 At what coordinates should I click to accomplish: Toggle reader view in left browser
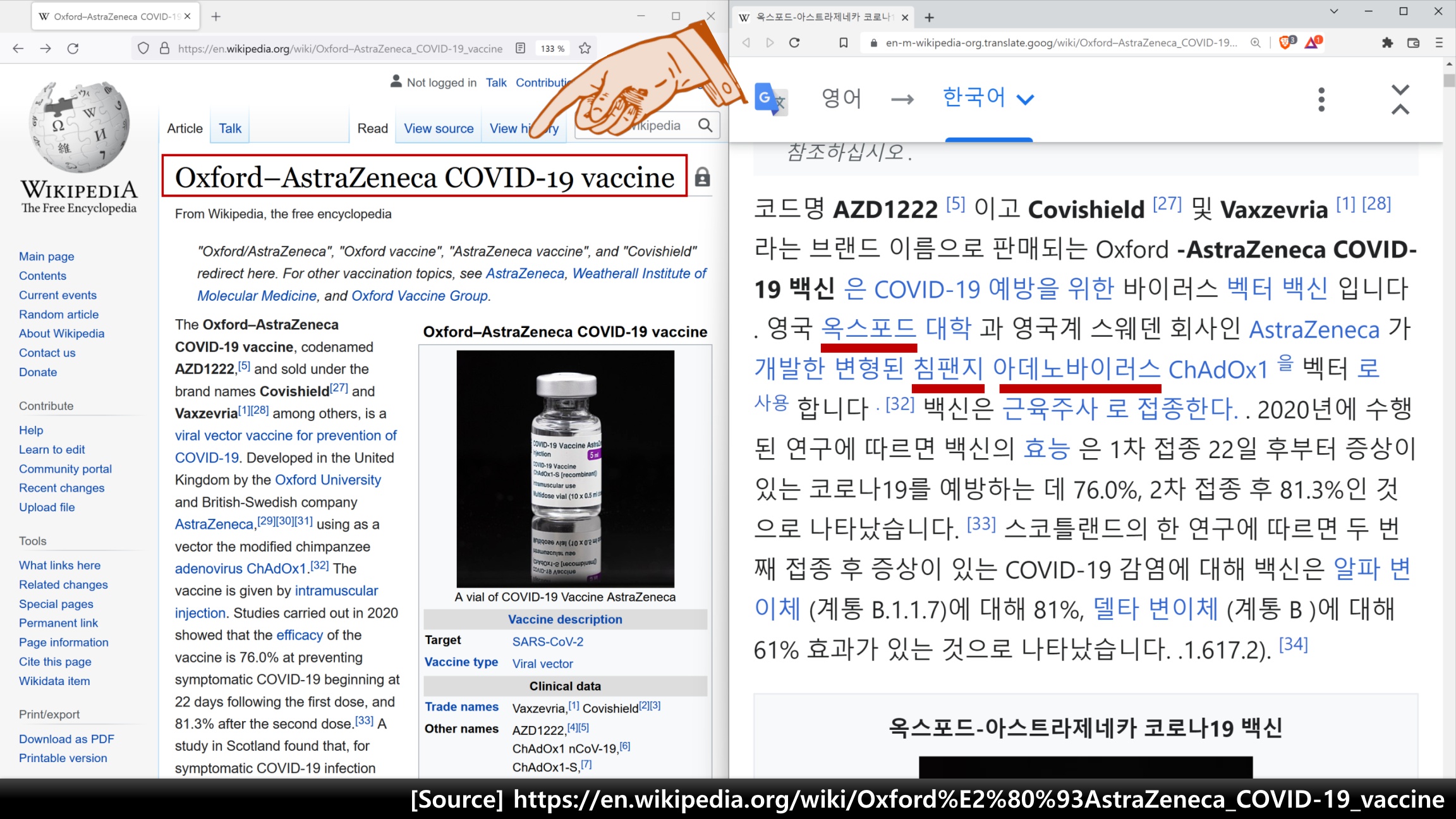tap(520, 48)
